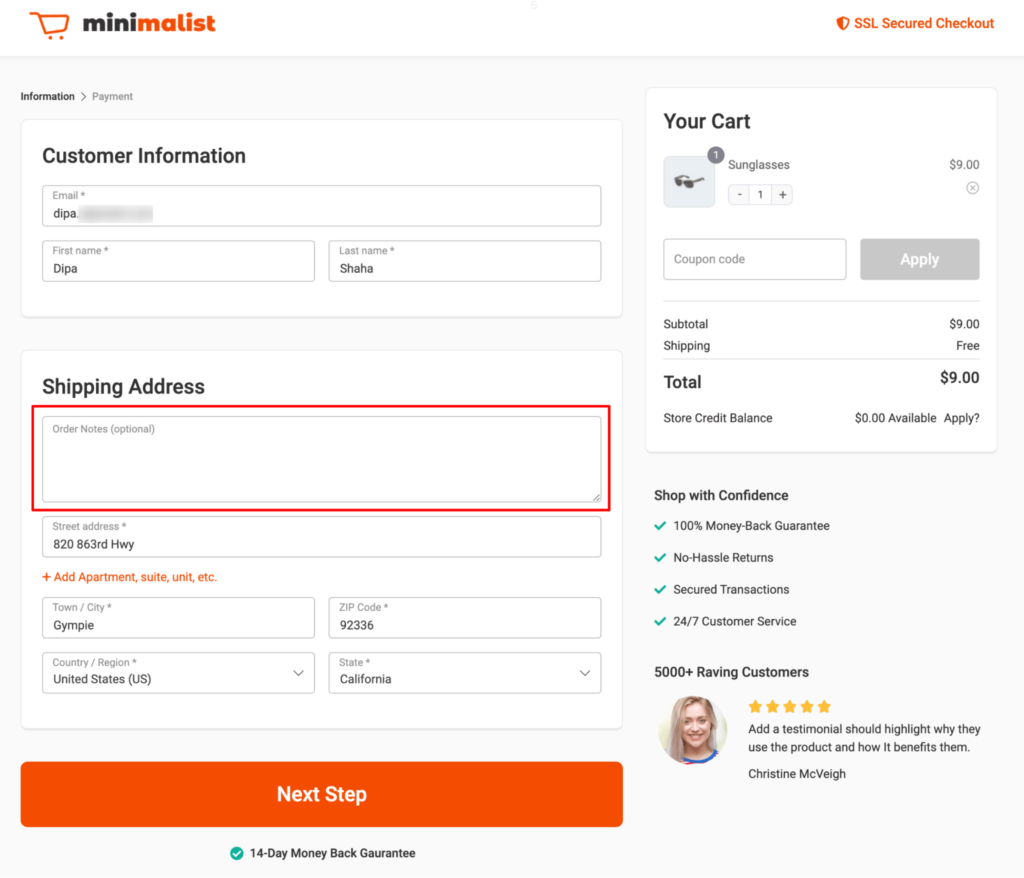Click the minimalist shopping cart logo
1024x878 pixels.
(48, 23)
